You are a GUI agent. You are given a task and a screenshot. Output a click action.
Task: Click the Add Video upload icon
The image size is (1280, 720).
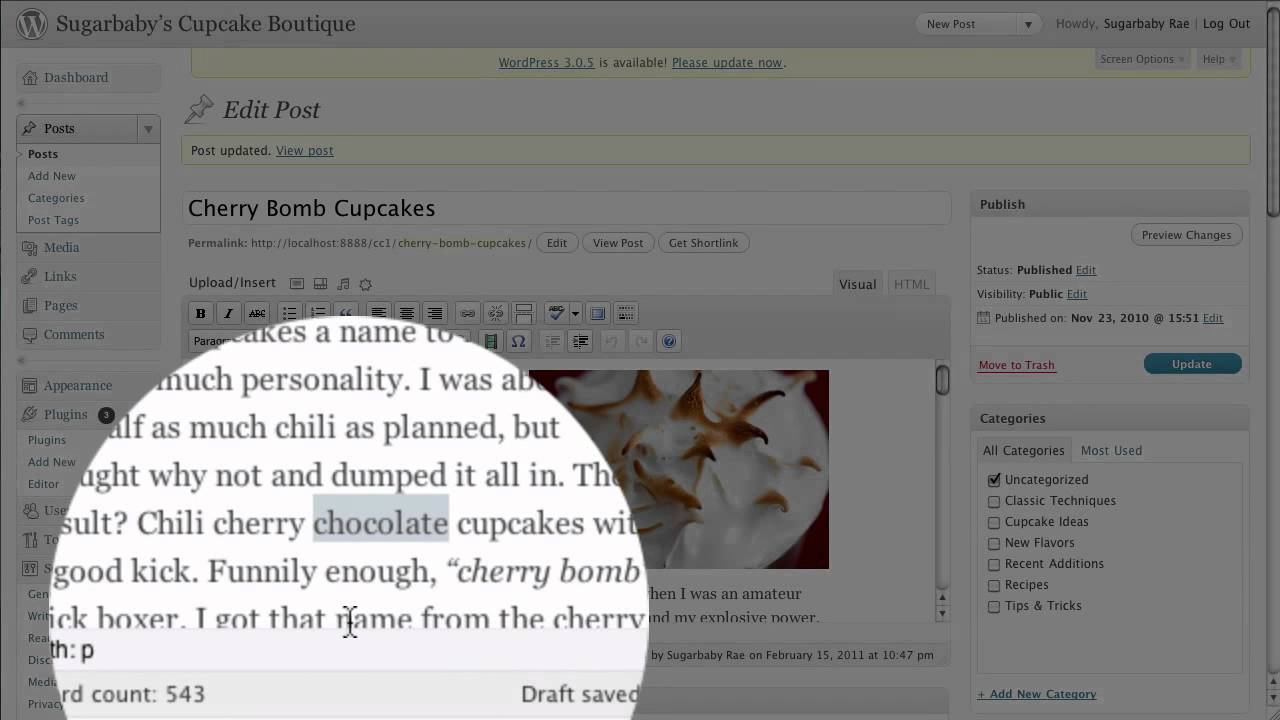(x=320, y=284)
